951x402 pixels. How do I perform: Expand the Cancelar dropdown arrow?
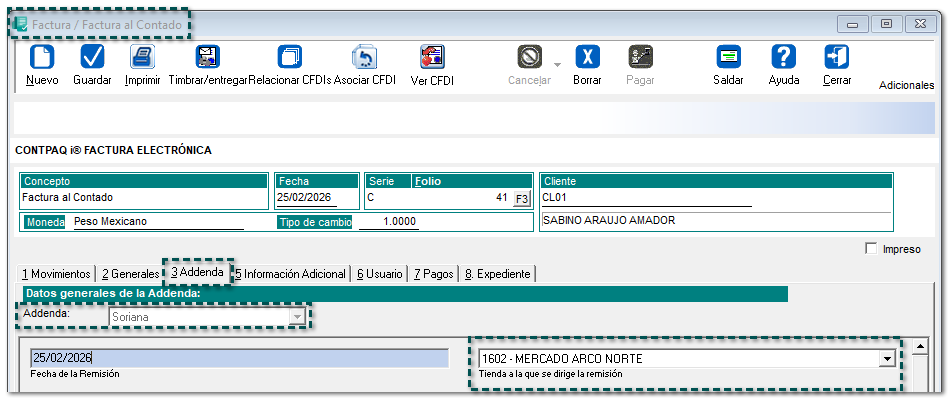click(557, 64)
